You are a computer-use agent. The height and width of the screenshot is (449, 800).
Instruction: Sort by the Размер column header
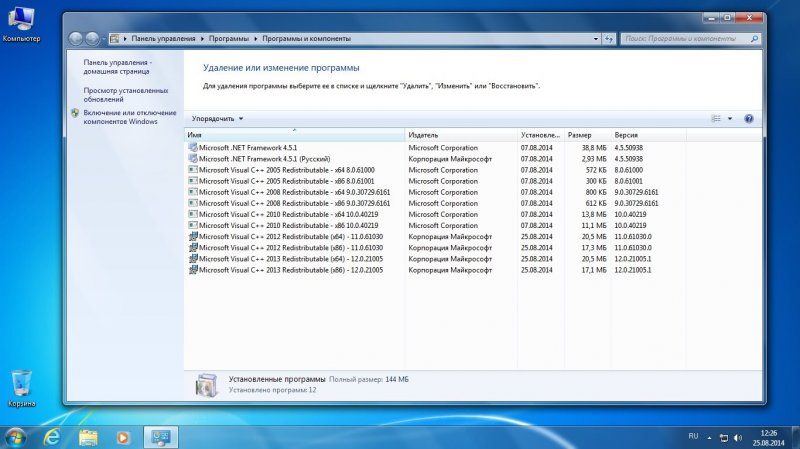tap(587, 135)
